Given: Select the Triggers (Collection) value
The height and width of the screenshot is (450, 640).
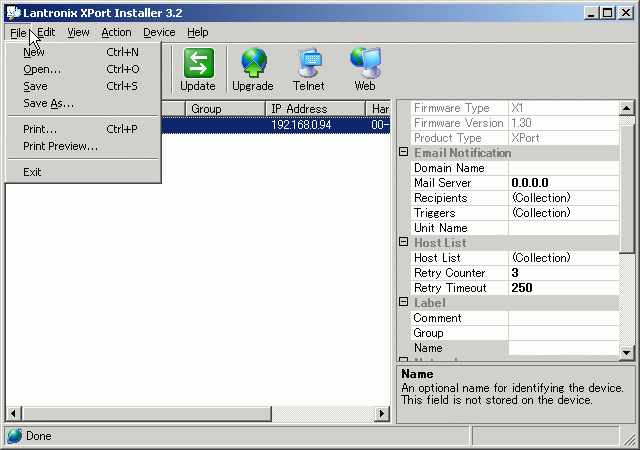Looking at the screenshot, I should [564, 213].
